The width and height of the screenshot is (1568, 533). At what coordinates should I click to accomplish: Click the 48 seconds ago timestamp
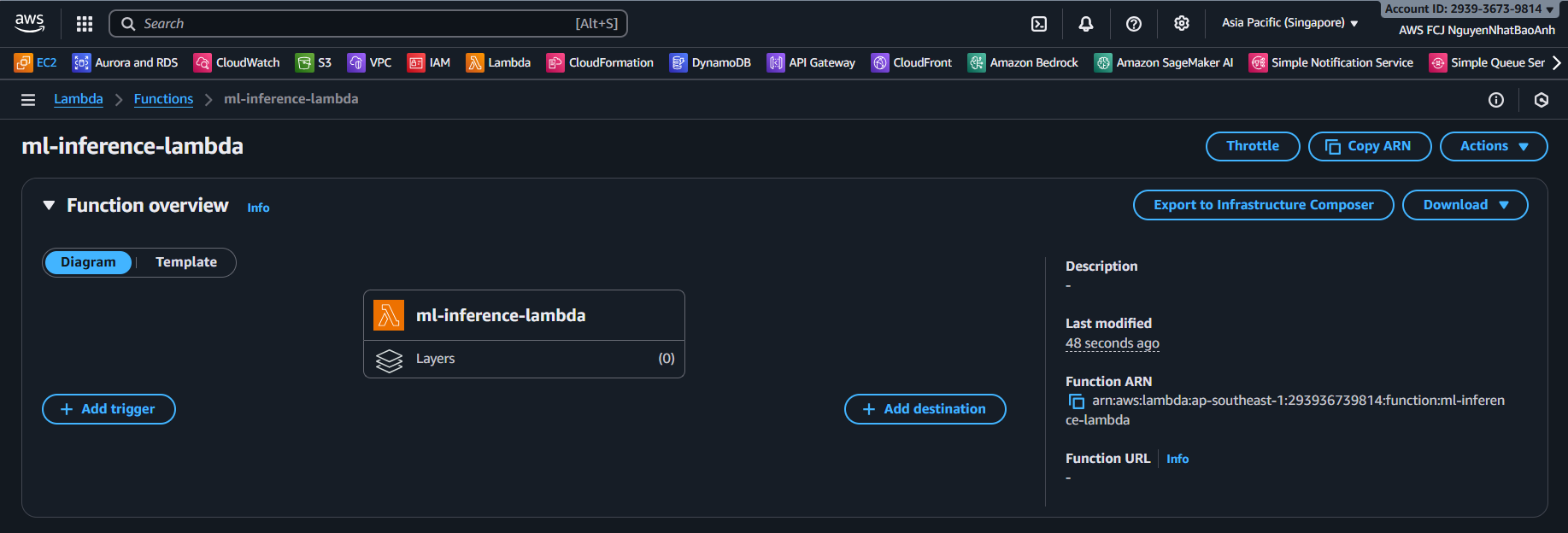[x=1113, y=343]
